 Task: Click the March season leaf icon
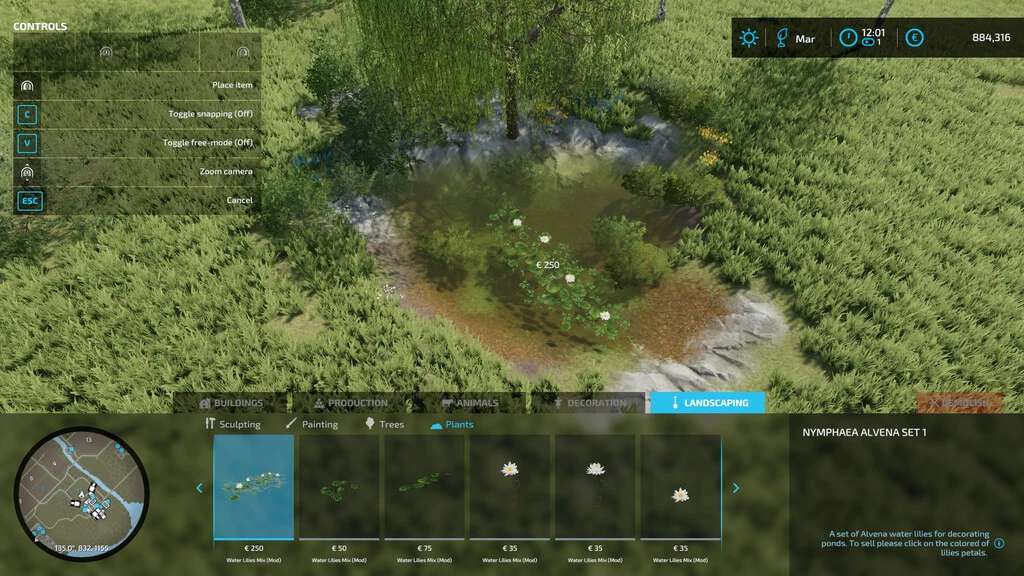(x=781, y=38)
